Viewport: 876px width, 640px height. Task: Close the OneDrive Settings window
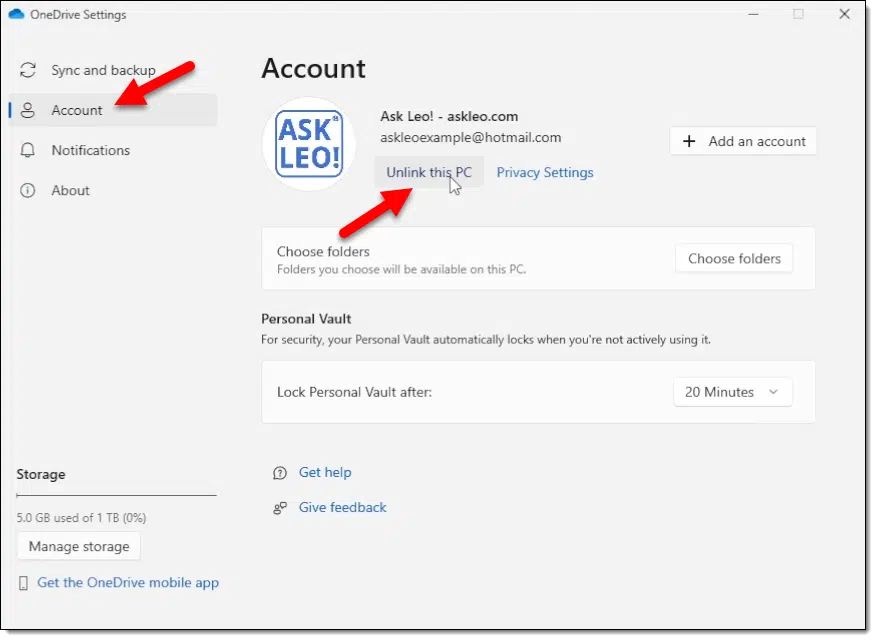pyautogui.click(x=844, y=14)
